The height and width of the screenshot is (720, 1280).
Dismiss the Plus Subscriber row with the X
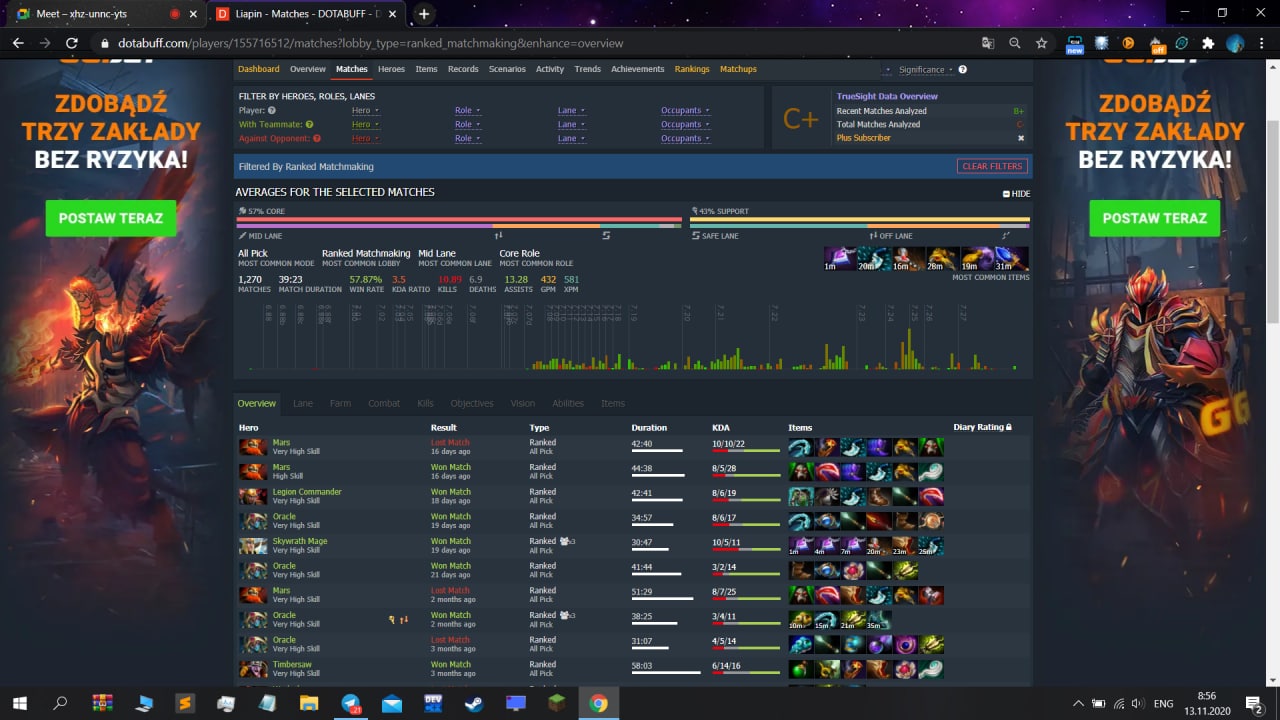point(1021,138)
